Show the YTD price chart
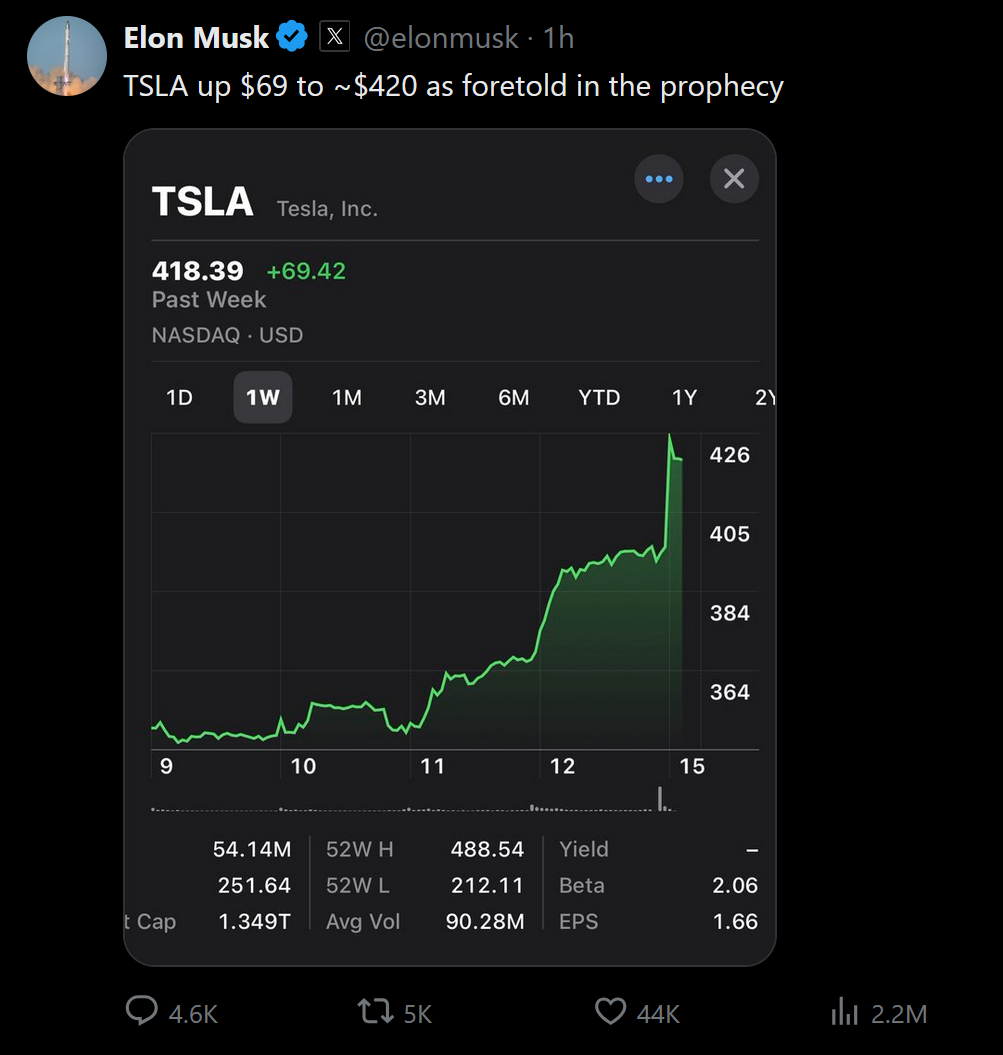Screen dimensions: 1003x1055 [x=599, y=398]
